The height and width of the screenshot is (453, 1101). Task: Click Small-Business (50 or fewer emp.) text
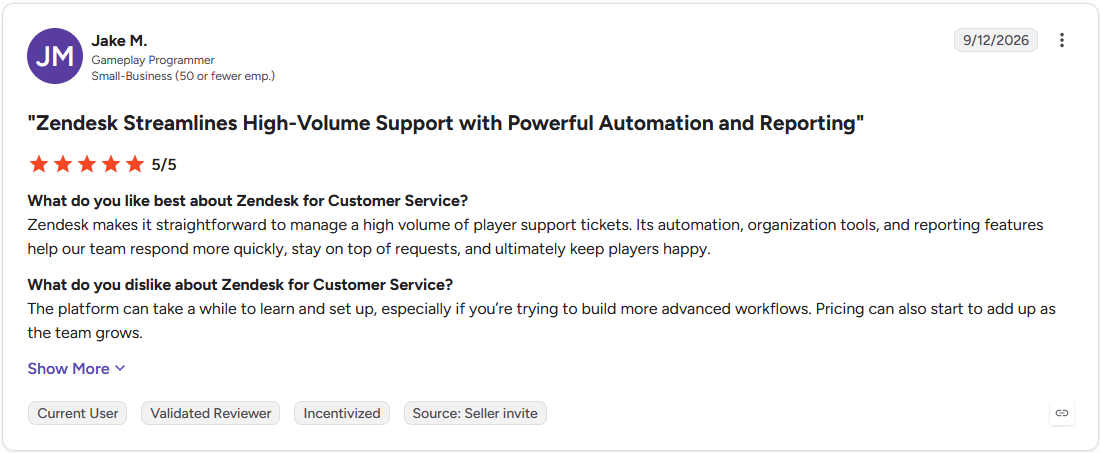(183, 76)
